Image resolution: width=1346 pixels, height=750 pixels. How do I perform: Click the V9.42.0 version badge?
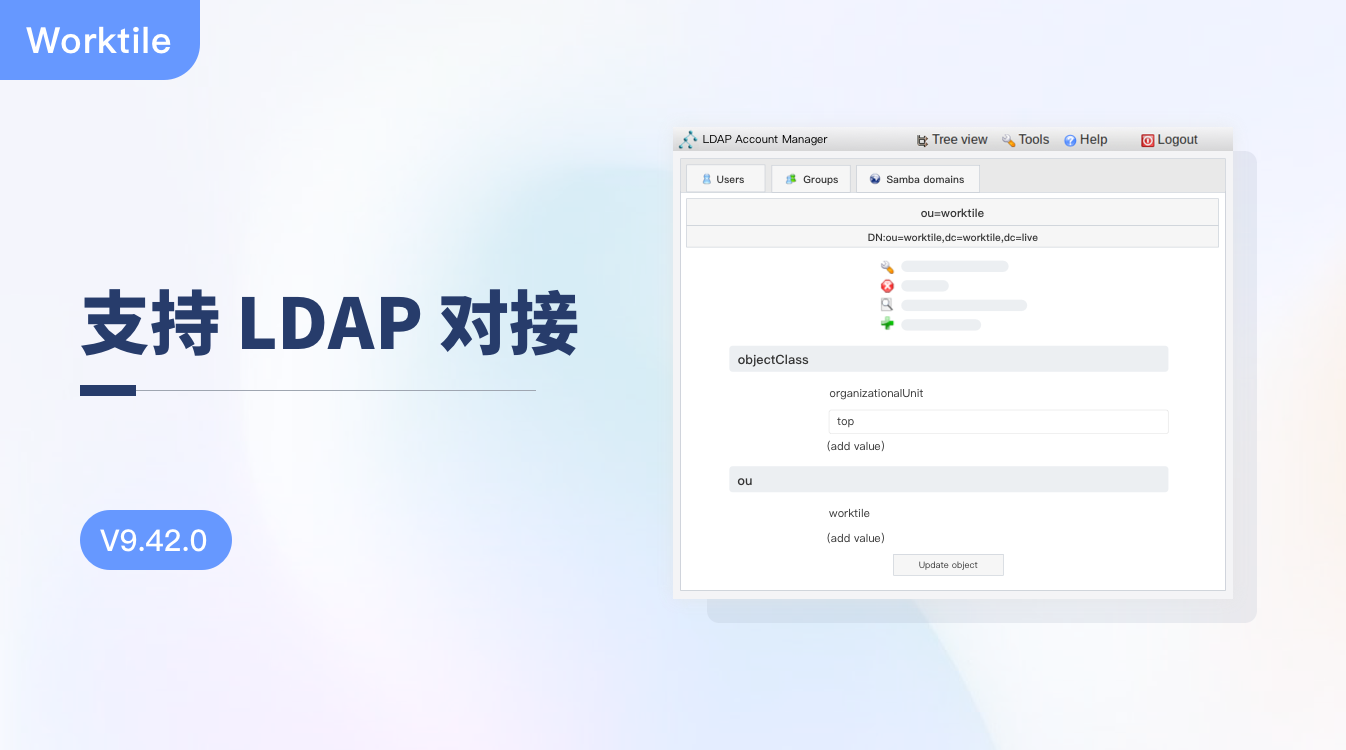[155, 540]
